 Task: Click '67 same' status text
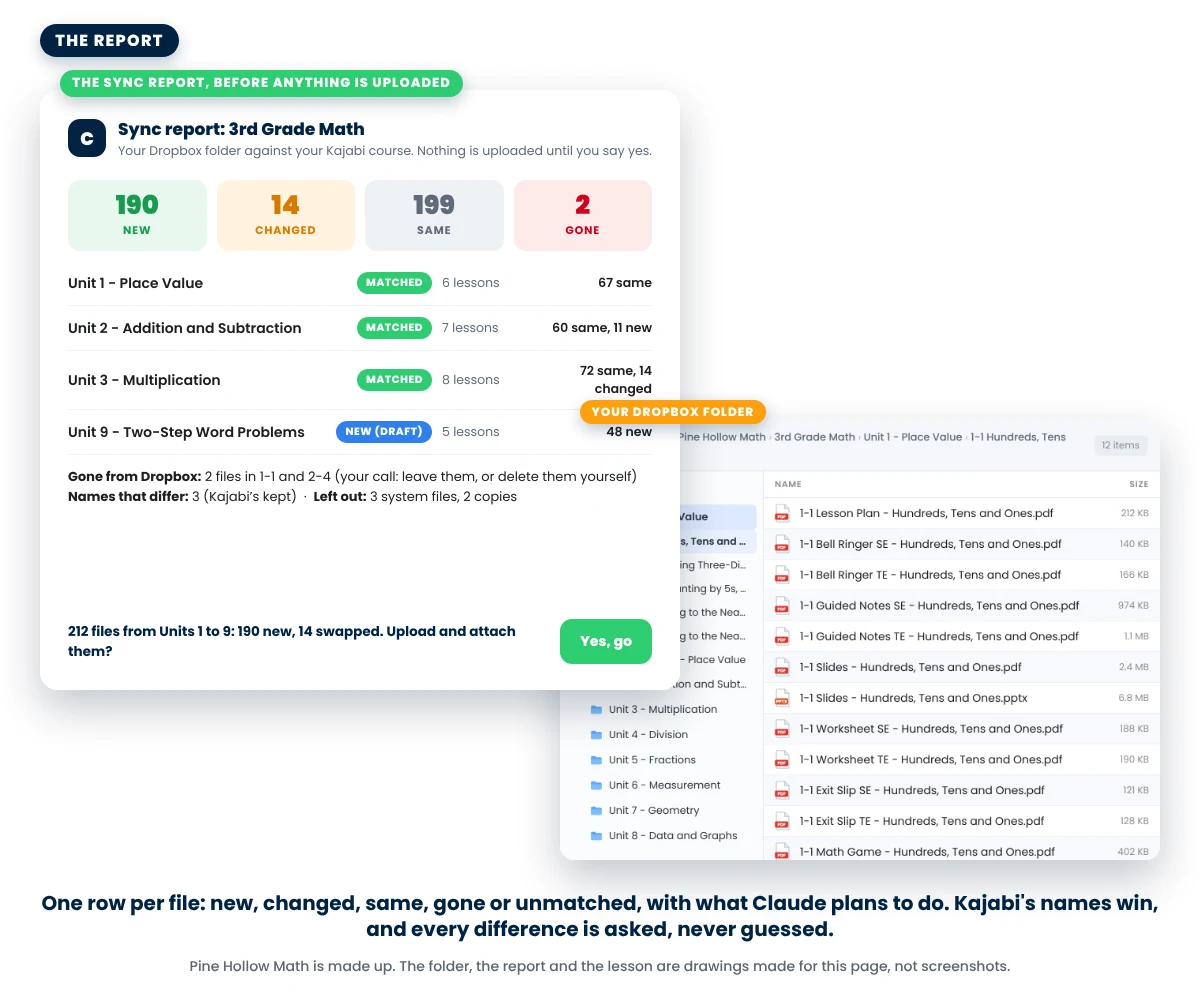tap(625, 283)
